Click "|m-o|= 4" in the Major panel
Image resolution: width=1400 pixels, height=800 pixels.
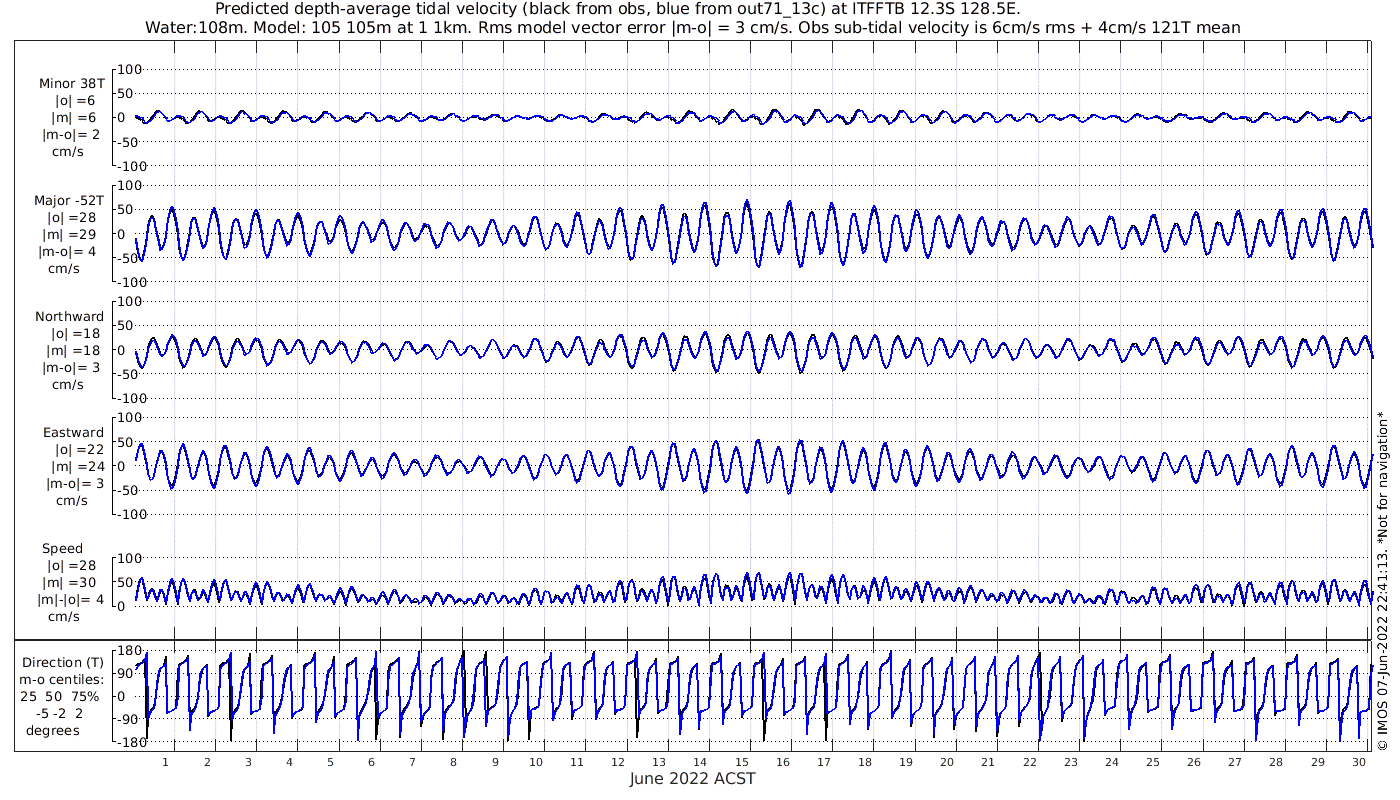tap(68, 251)
